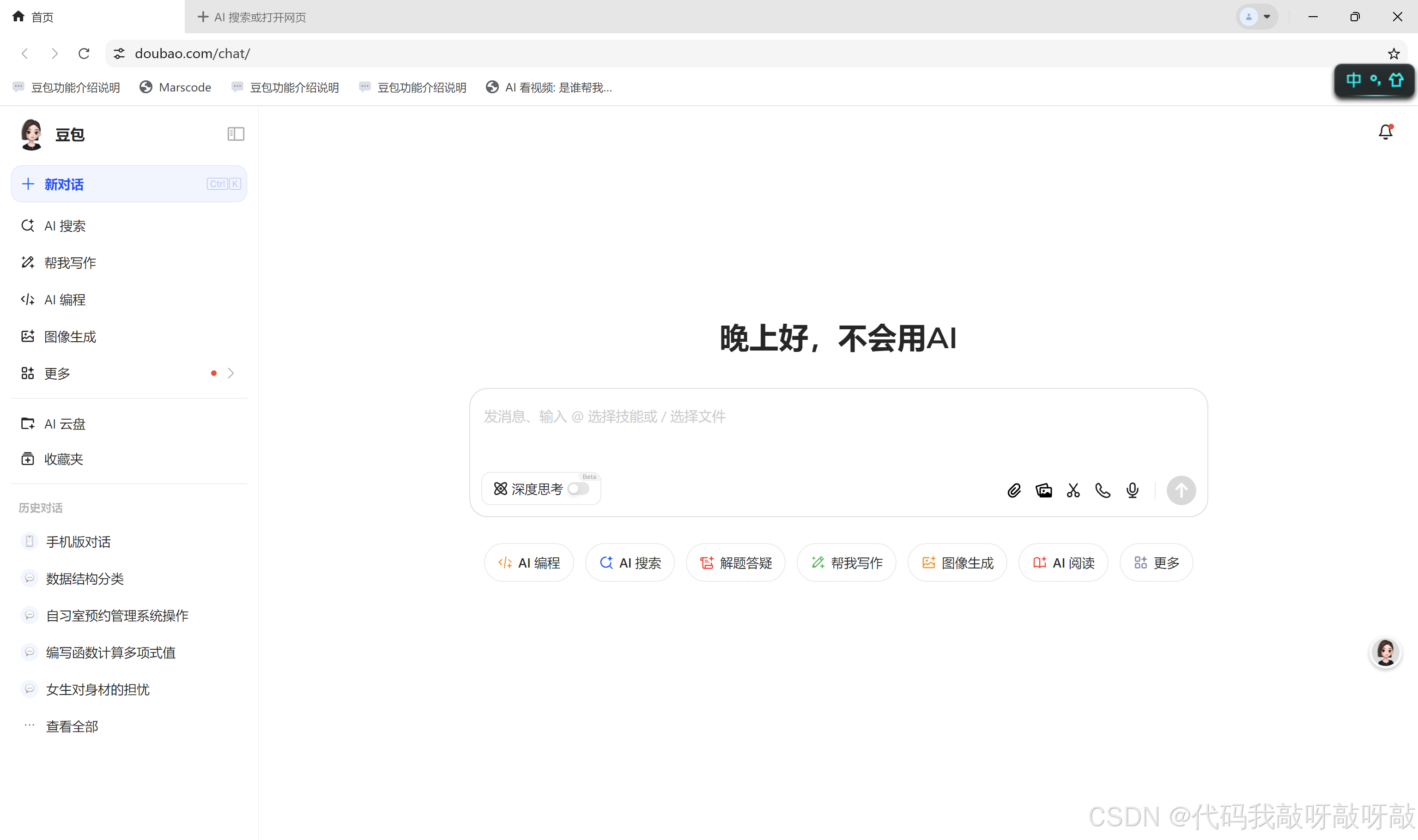Bookmark this page with star icon

point(1393,54)
